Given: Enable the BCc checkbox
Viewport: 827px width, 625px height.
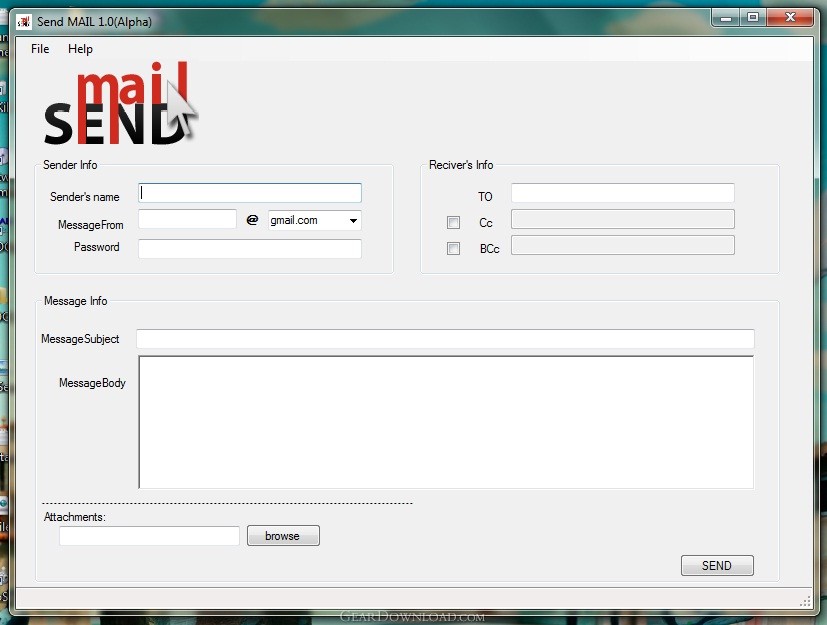Looking at the screenshot, I should point(453,248).
